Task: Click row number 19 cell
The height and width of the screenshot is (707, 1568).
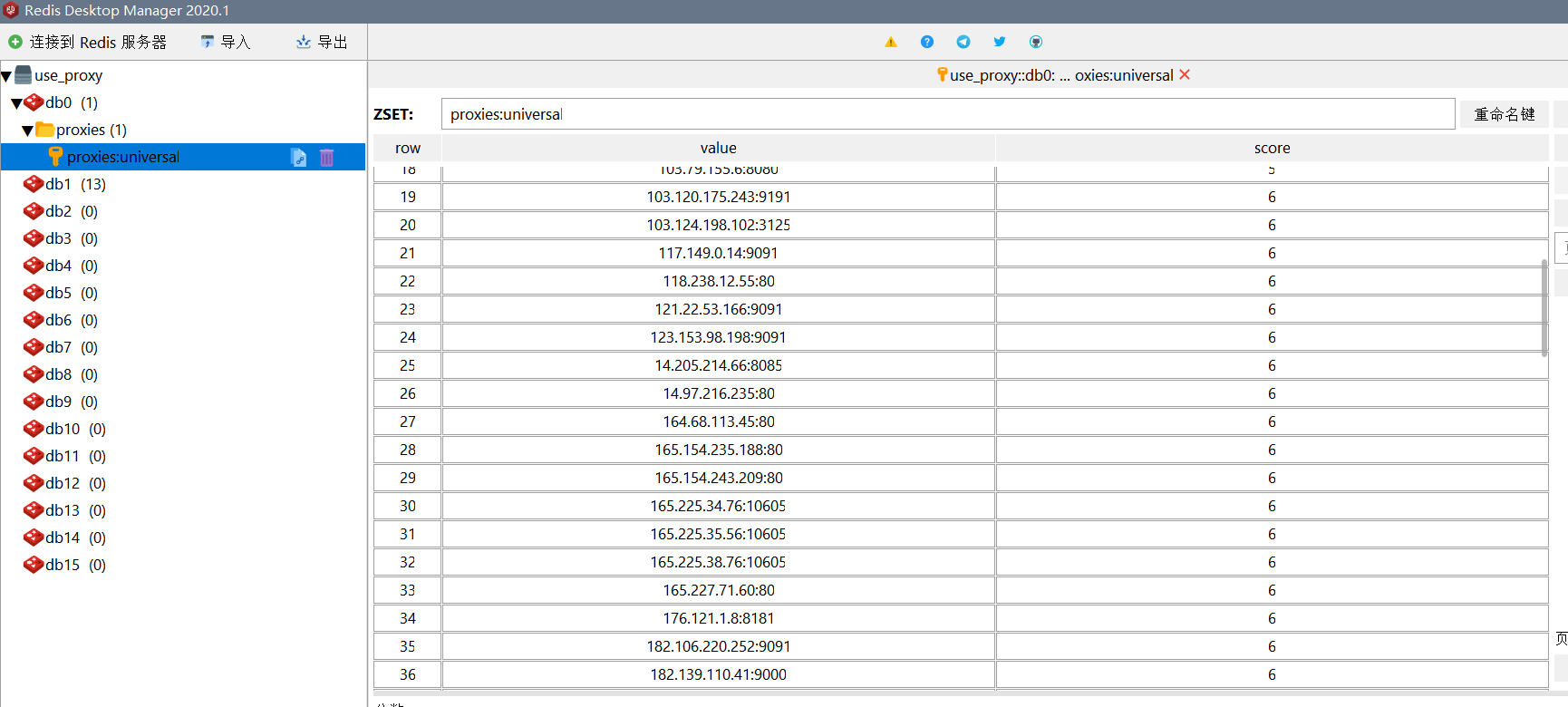Action: pyautogui.click(x=408, y=197)
